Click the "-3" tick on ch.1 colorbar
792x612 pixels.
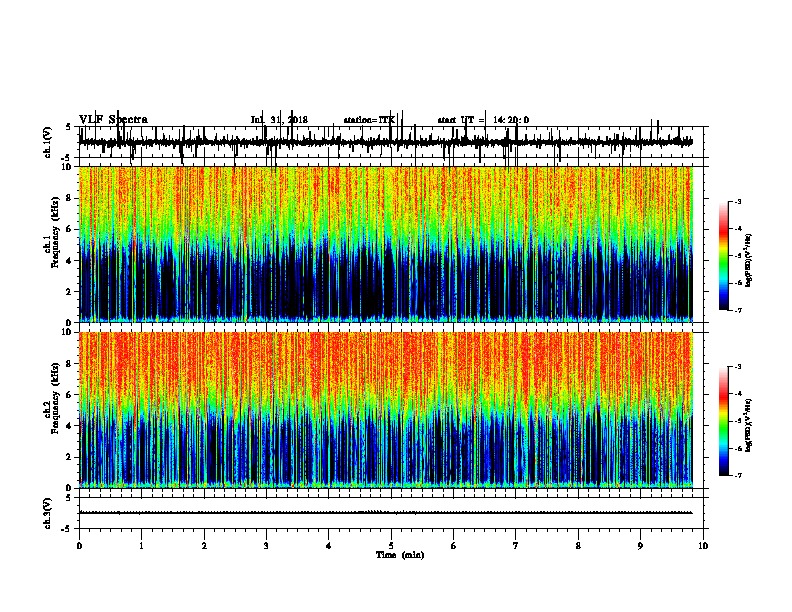click(738, 201)
